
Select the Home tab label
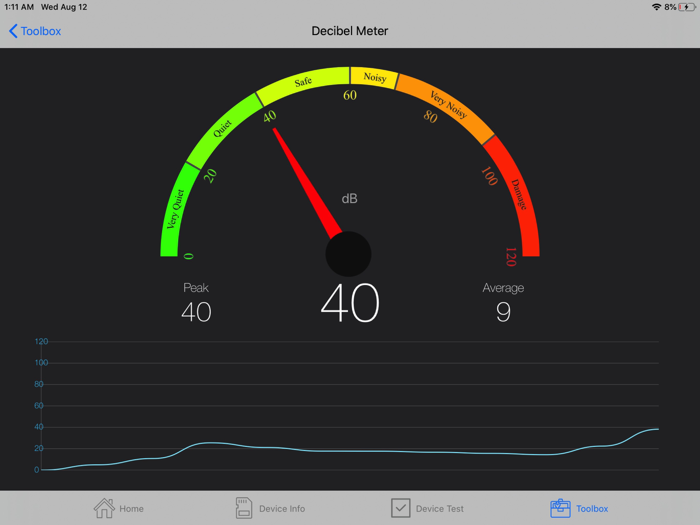pyautogui.click(x=131, y=508)
